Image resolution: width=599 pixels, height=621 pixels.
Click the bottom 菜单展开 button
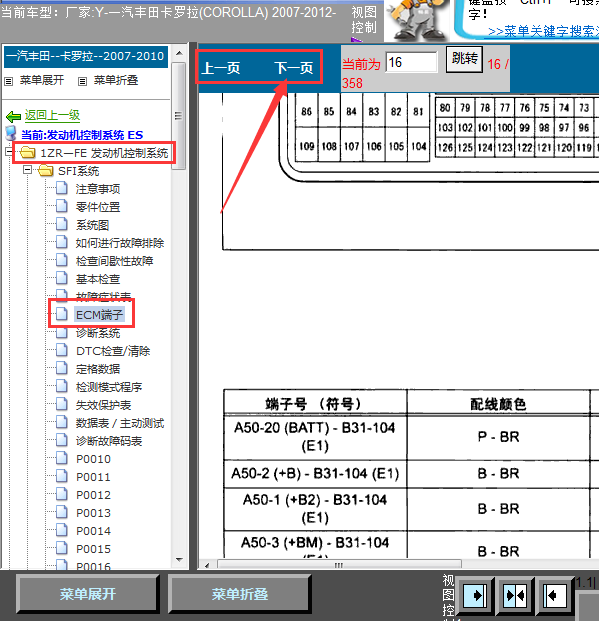[x=88, y=594]
